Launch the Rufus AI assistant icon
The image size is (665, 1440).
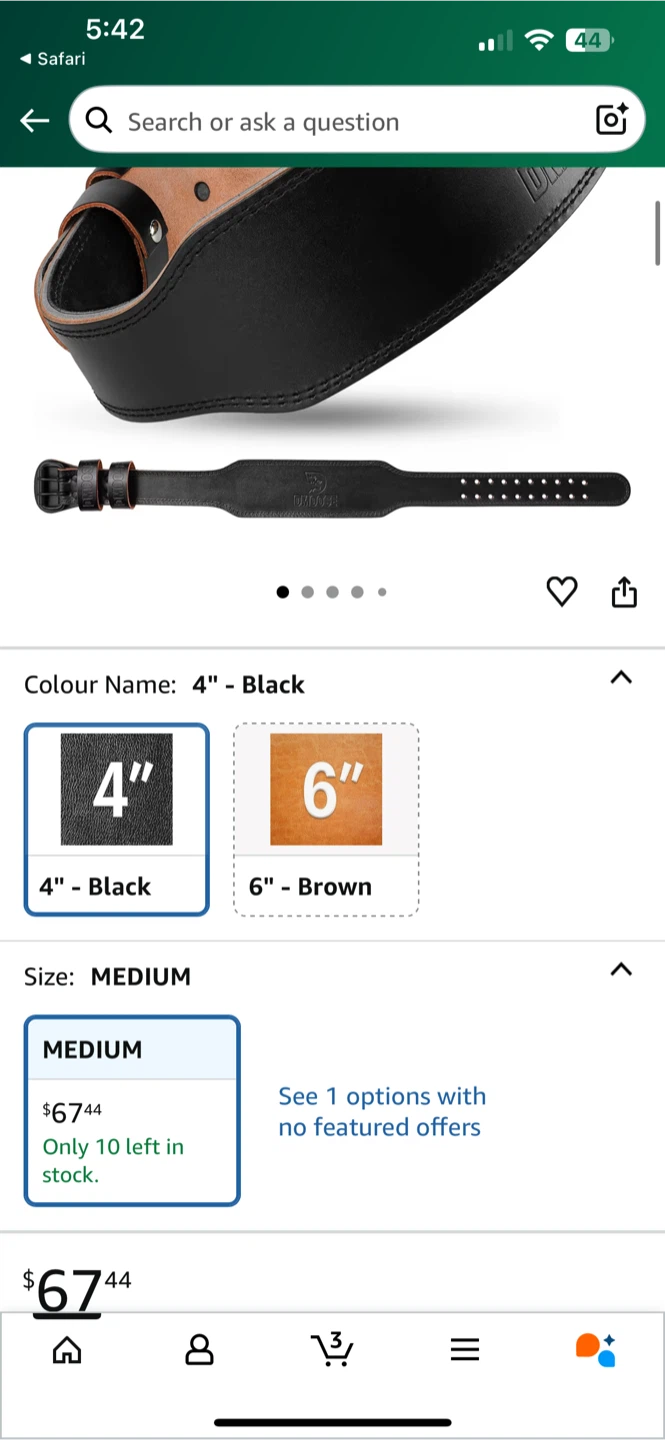596,1349
